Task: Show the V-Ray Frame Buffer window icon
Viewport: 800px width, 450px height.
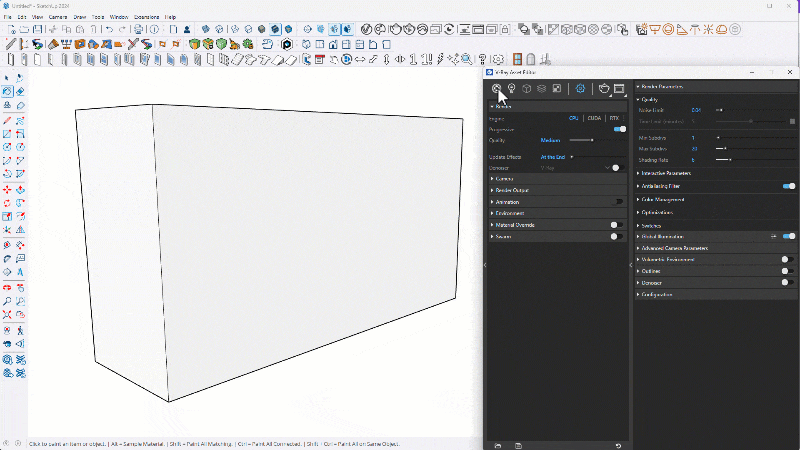Action: coord(619,88)
